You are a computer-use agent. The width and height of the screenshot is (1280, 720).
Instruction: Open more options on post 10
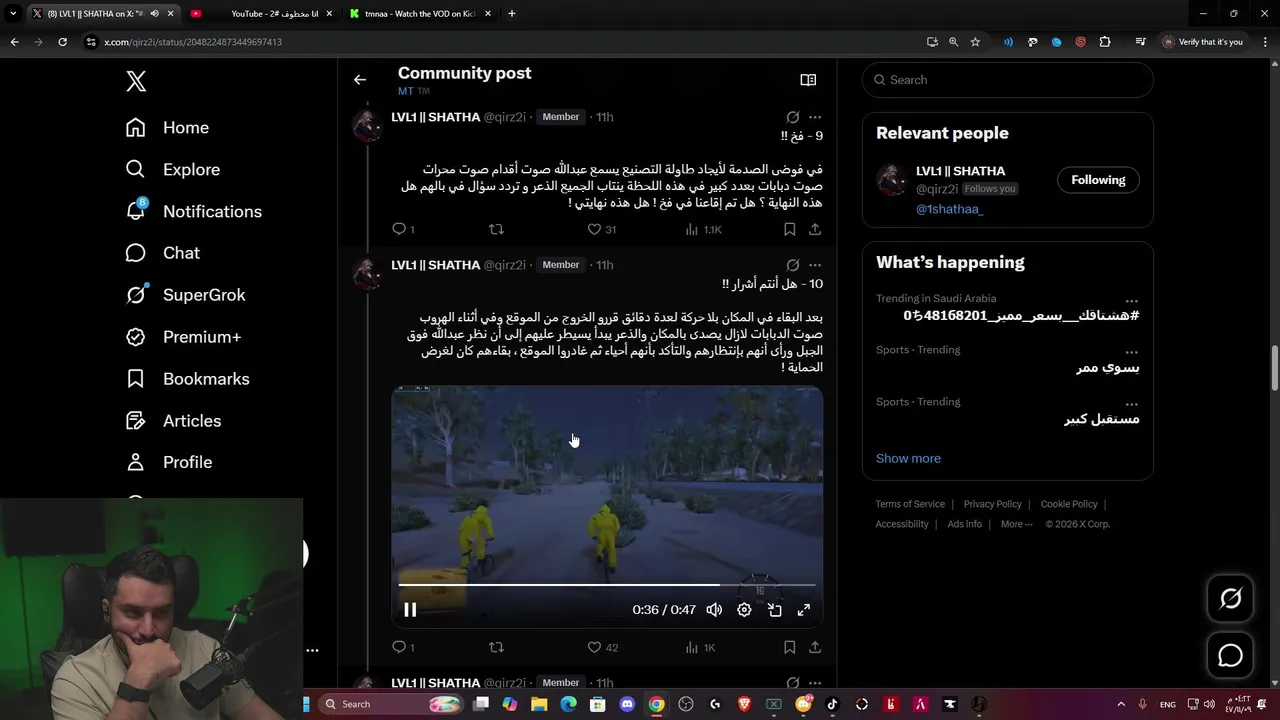[815, 265]
